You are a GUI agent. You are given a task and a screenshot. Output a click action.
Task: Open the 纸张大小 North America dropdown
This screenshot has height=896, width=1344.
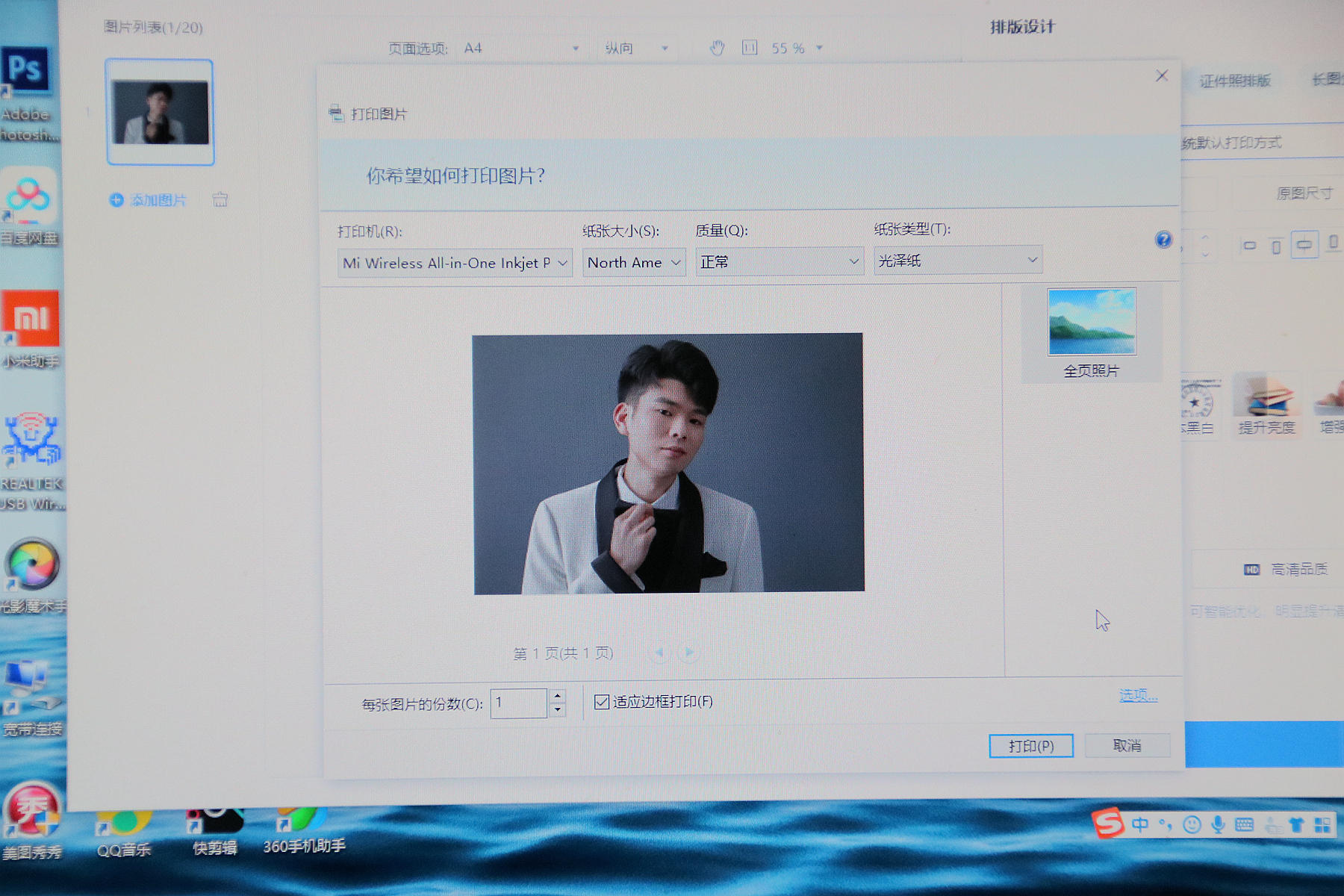point(634,263)
